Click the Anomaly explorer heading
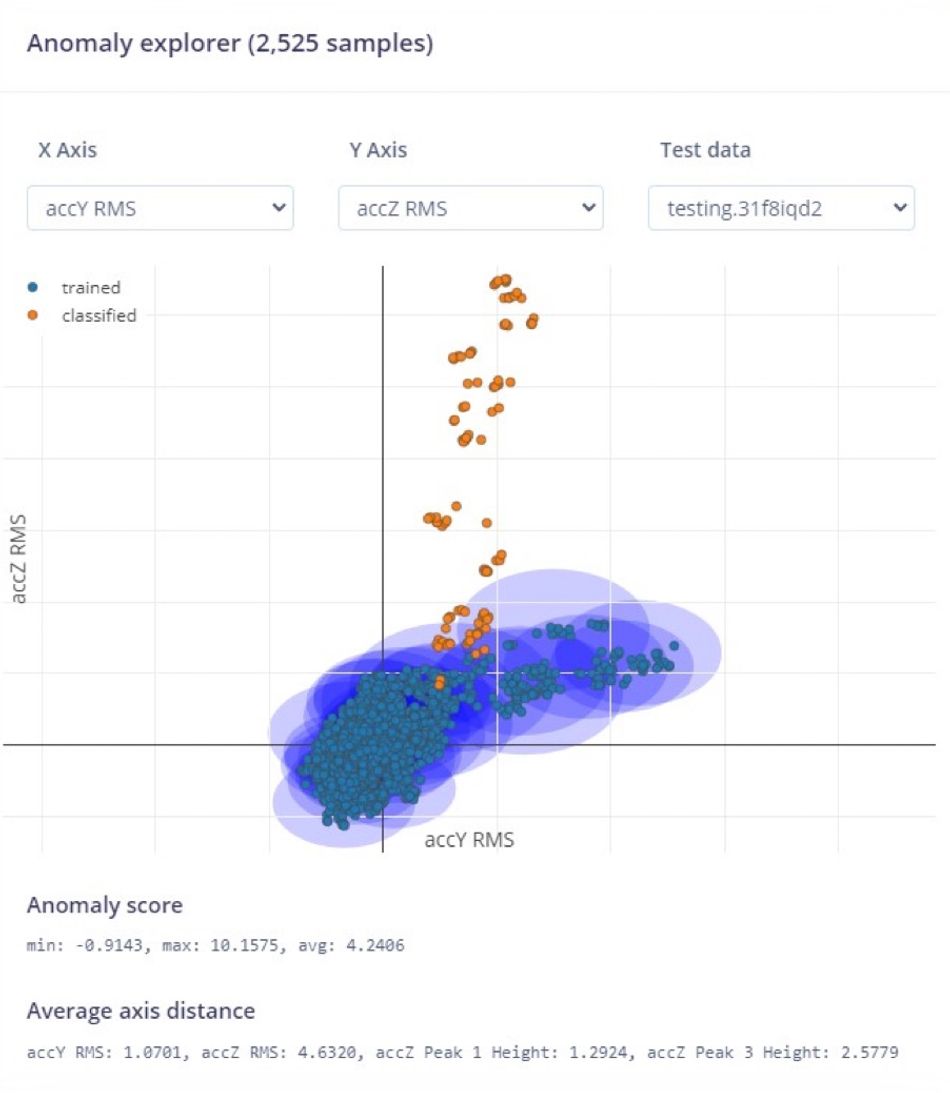Image resolution: width=950 pixels, height=1093 pixels. (230, 43)
